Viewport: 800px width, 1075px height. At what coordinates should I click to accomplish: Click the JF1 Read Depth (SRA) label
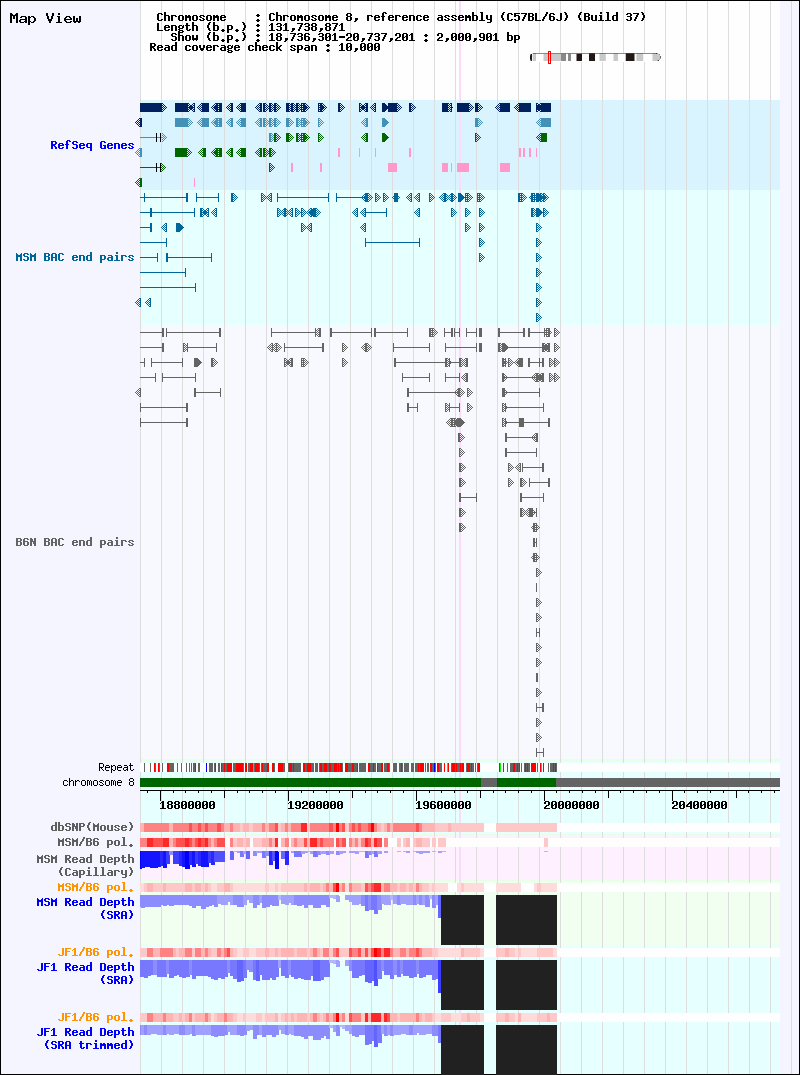[86, 974]
